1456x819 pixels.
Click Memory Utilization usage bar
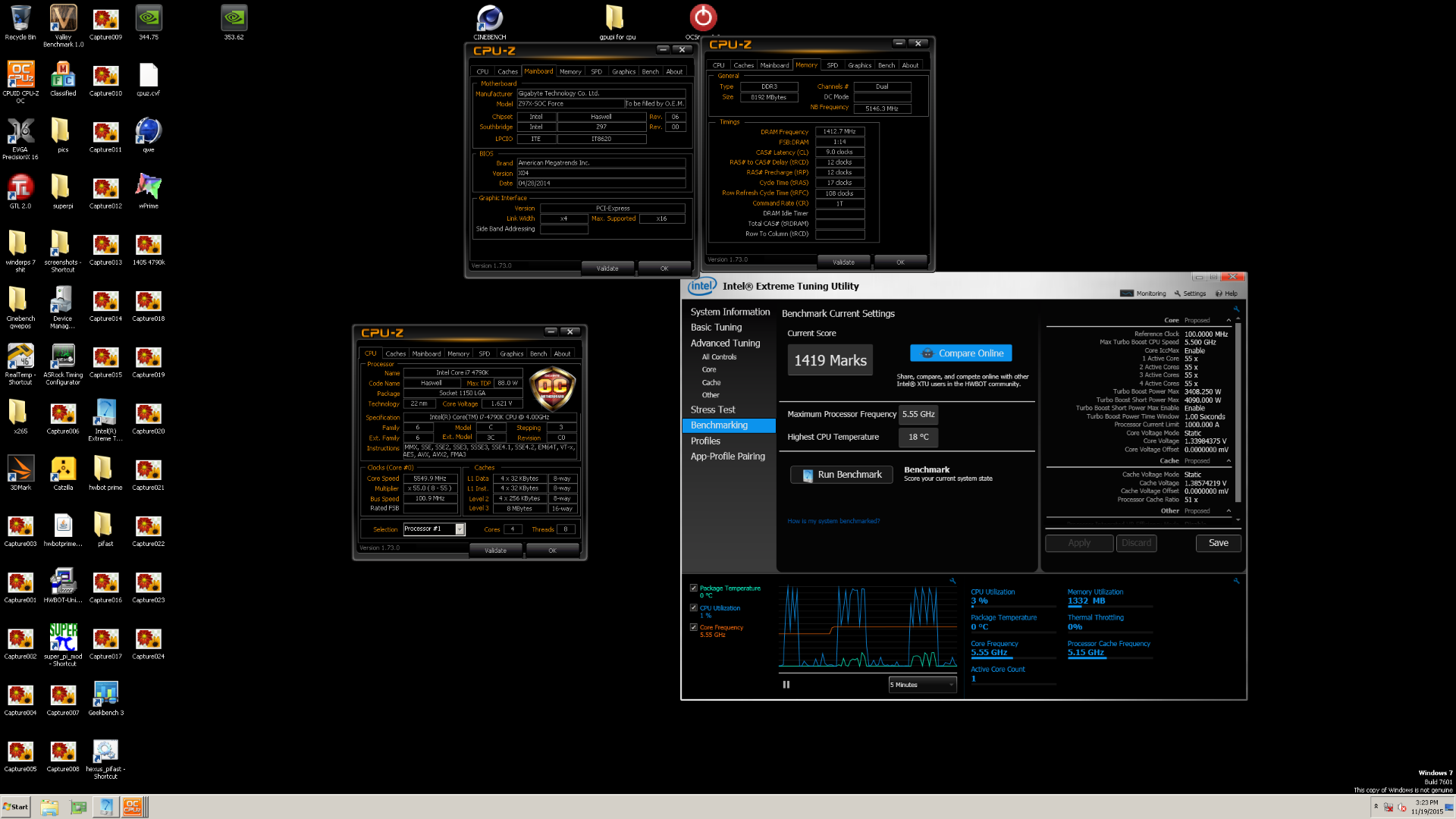click(x=1110, y=607)
